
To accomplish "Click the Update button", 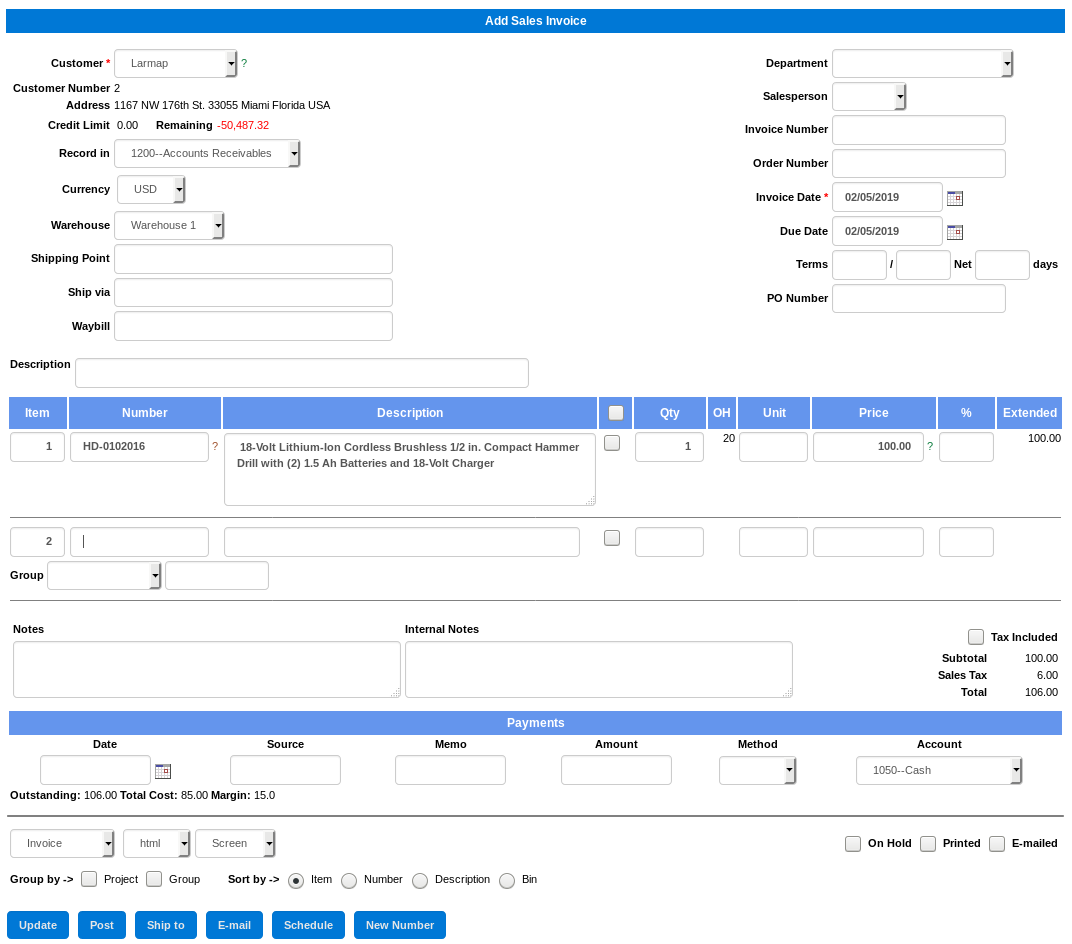I will pyautogui.click(x=38, y=925).
